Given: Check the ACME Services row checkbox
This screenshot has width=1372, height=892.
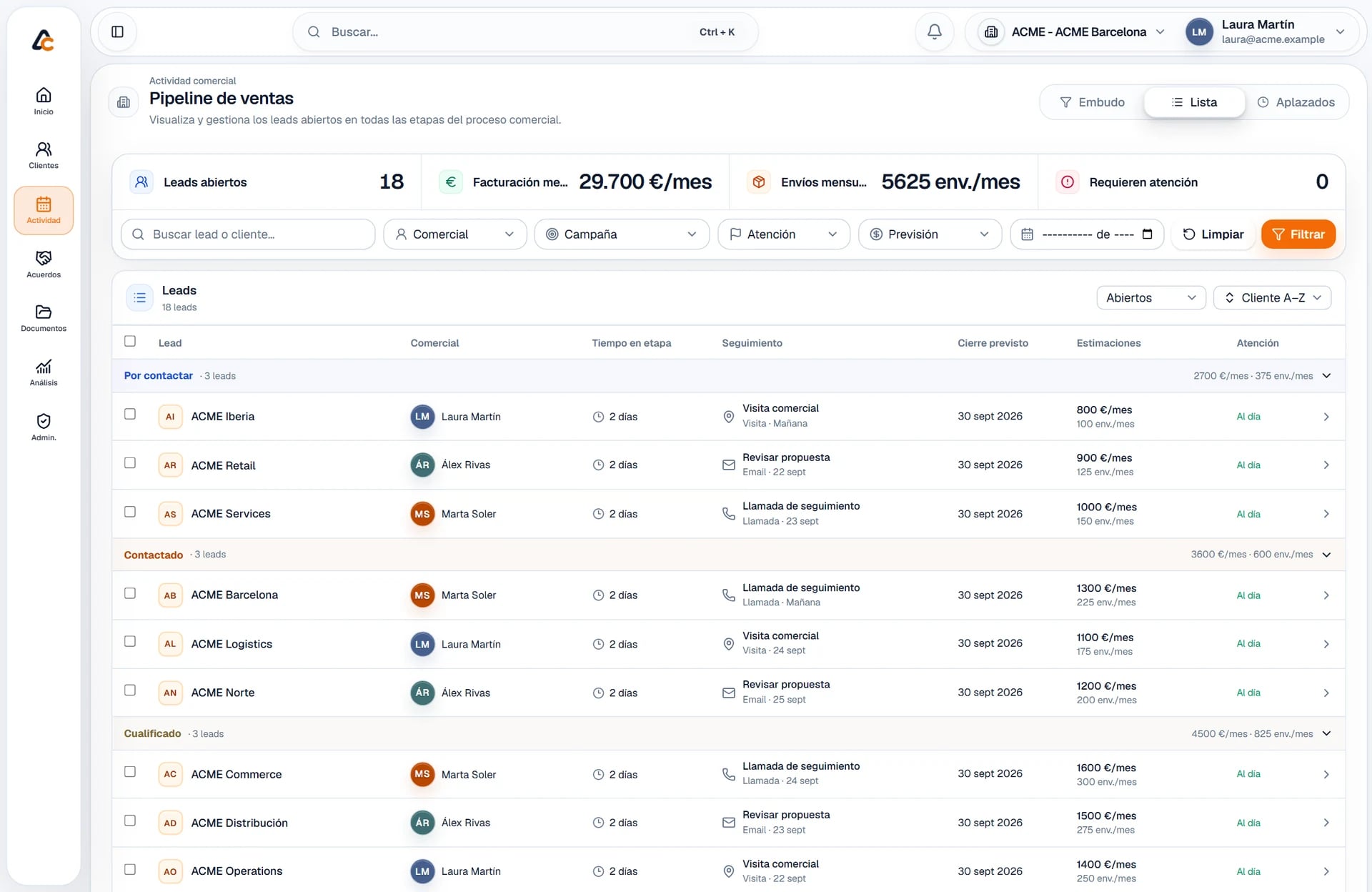Looking at the screenshot, I should [x=129, y=511].
